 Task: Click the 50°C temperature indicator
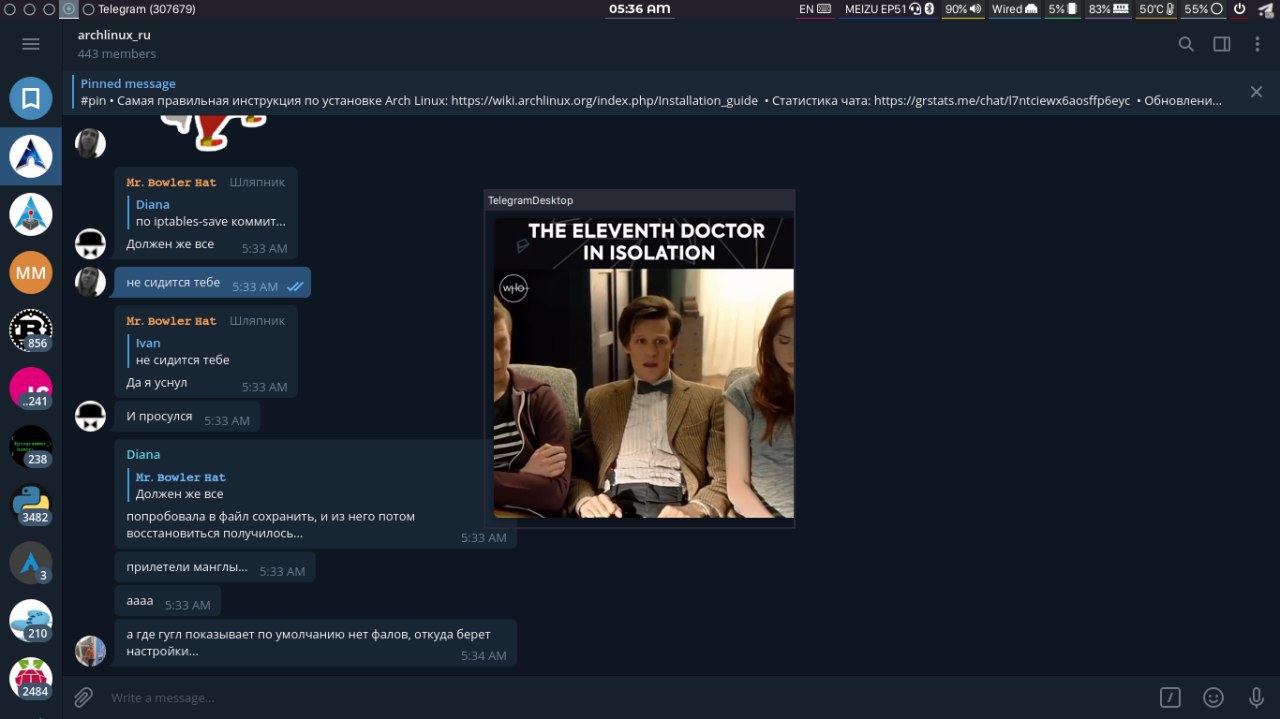point(1157,9)
